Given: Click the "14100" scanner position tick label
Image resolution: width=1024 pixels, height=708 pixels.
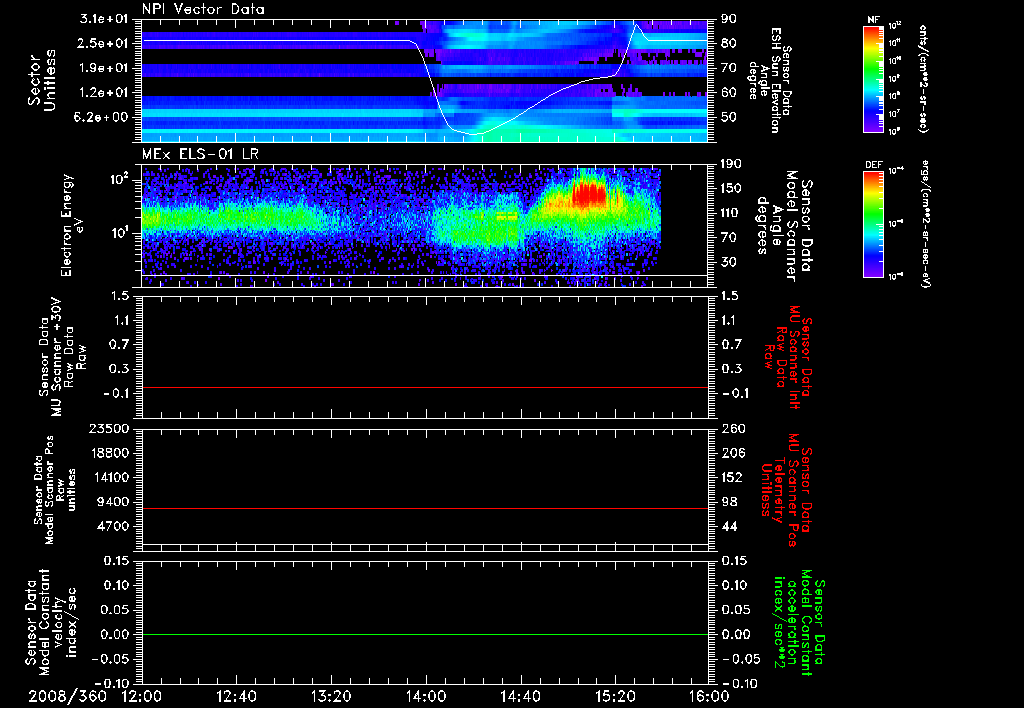Looking at the screenshot, I should 110,477.
